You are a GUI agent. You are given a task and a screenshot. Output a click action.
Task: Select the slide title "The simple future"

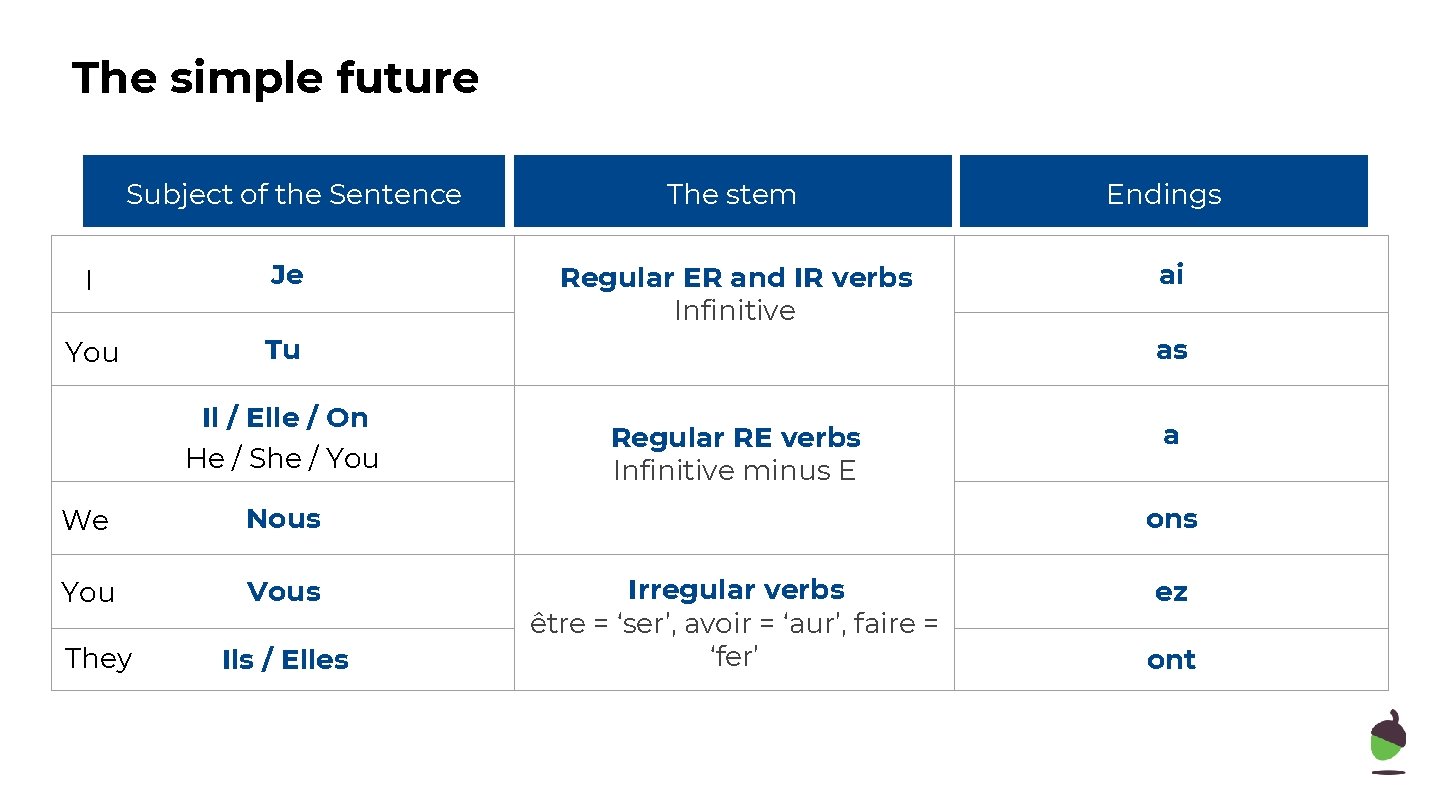pyautogui.click(x=275, y=78)
